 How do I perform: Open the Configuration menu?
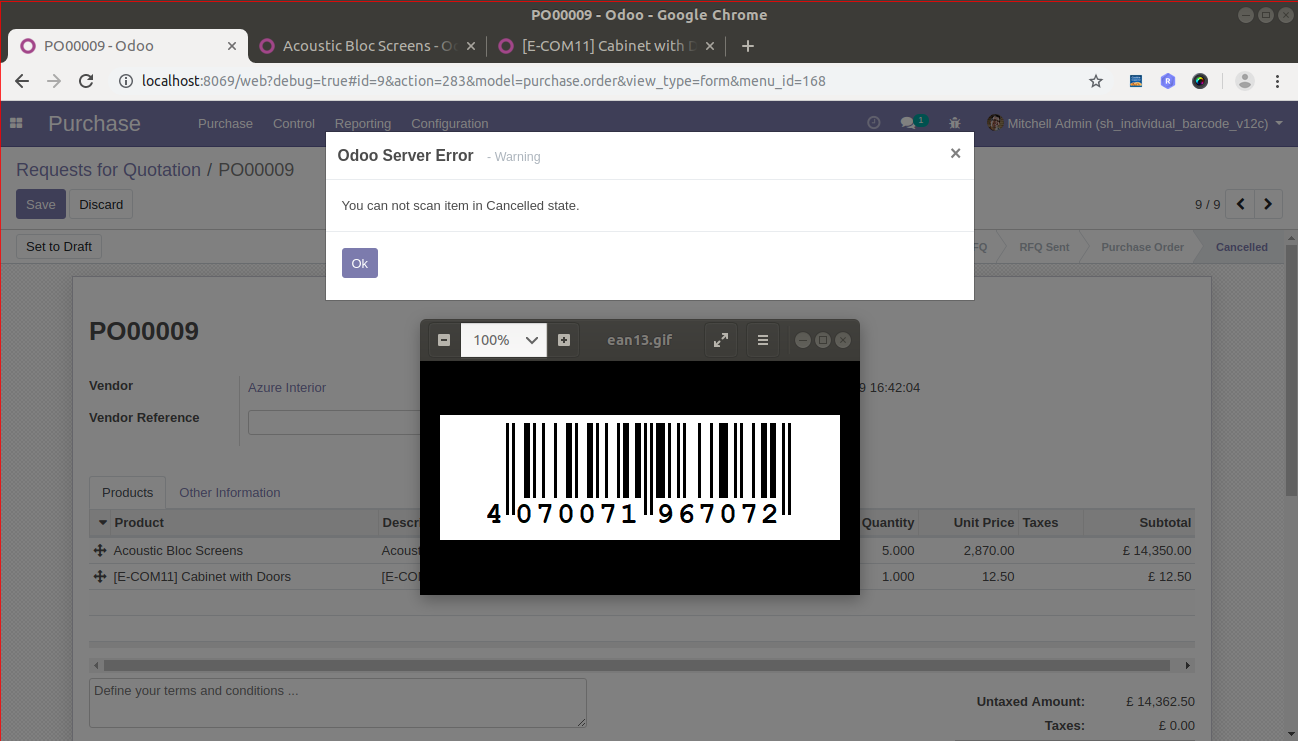pyautogui.click(x=450, y=124)
